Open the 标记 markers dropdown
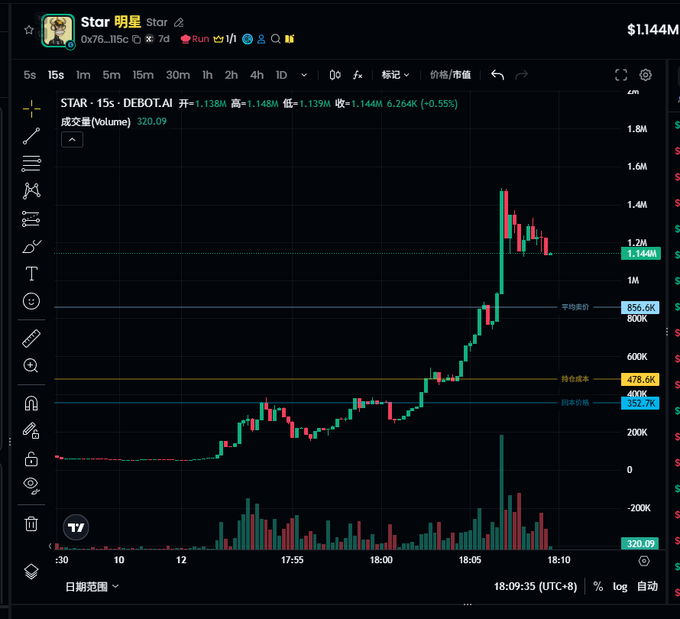This screenshot has width=680, height=619. click(x=395, y=75)
